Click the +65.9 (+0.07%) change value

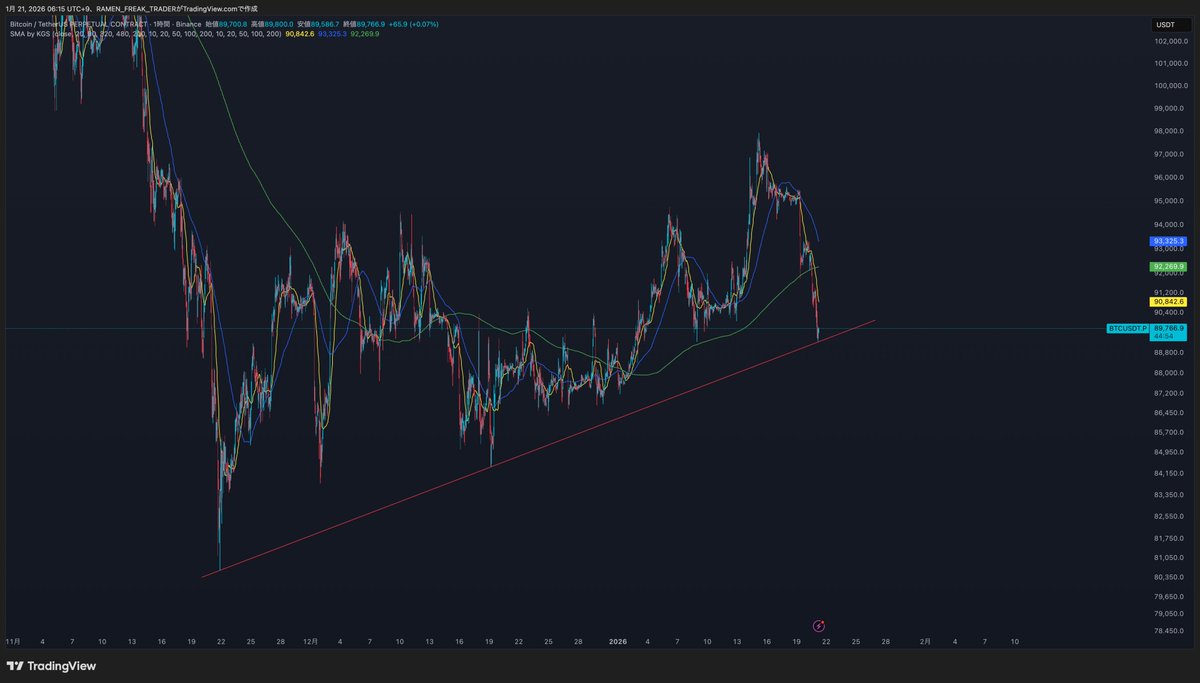click(x=413, y=23)
